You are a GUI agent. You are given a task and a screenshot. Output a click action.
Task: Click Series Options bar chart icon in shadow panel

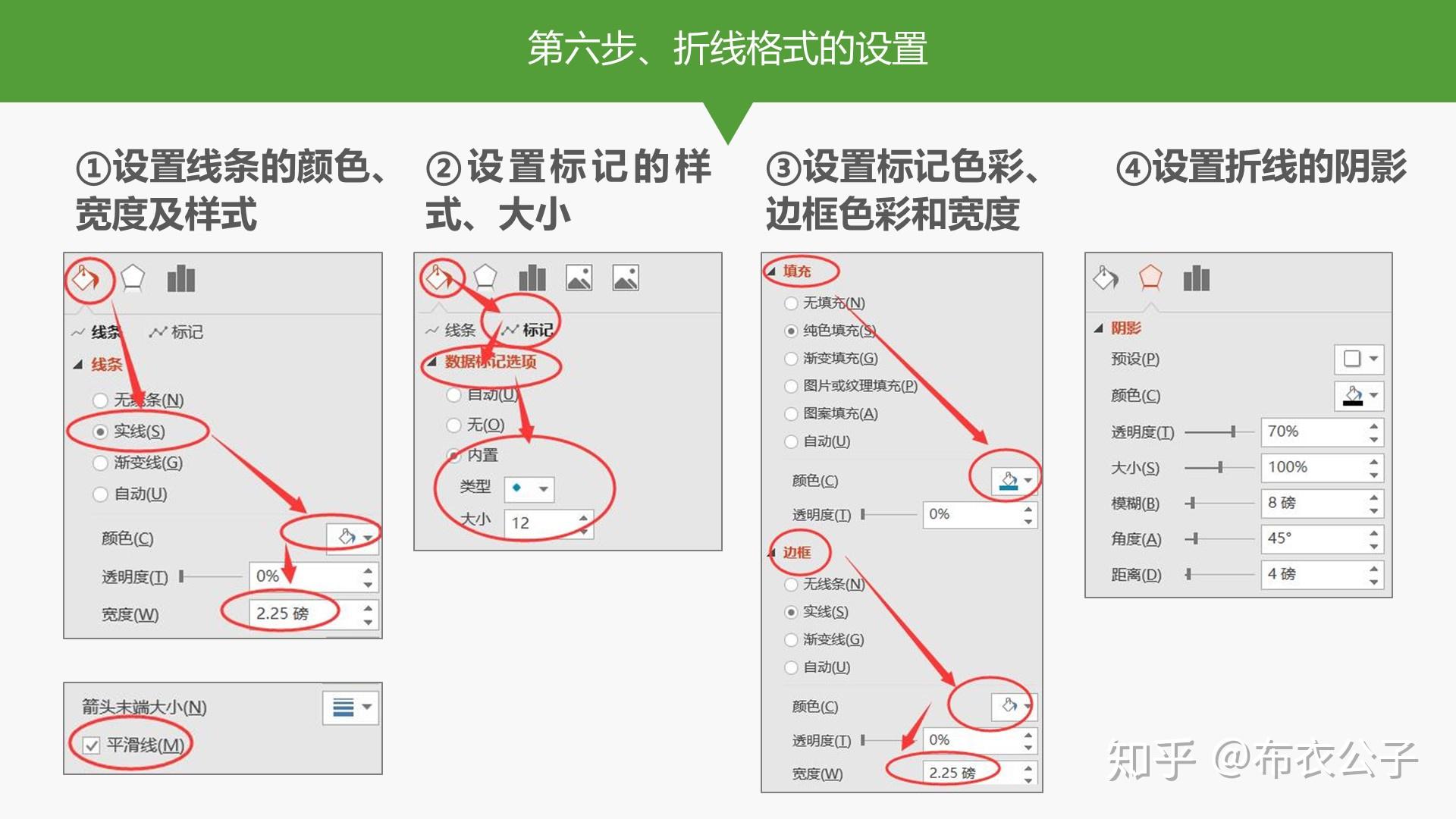tap(1197, 278)
